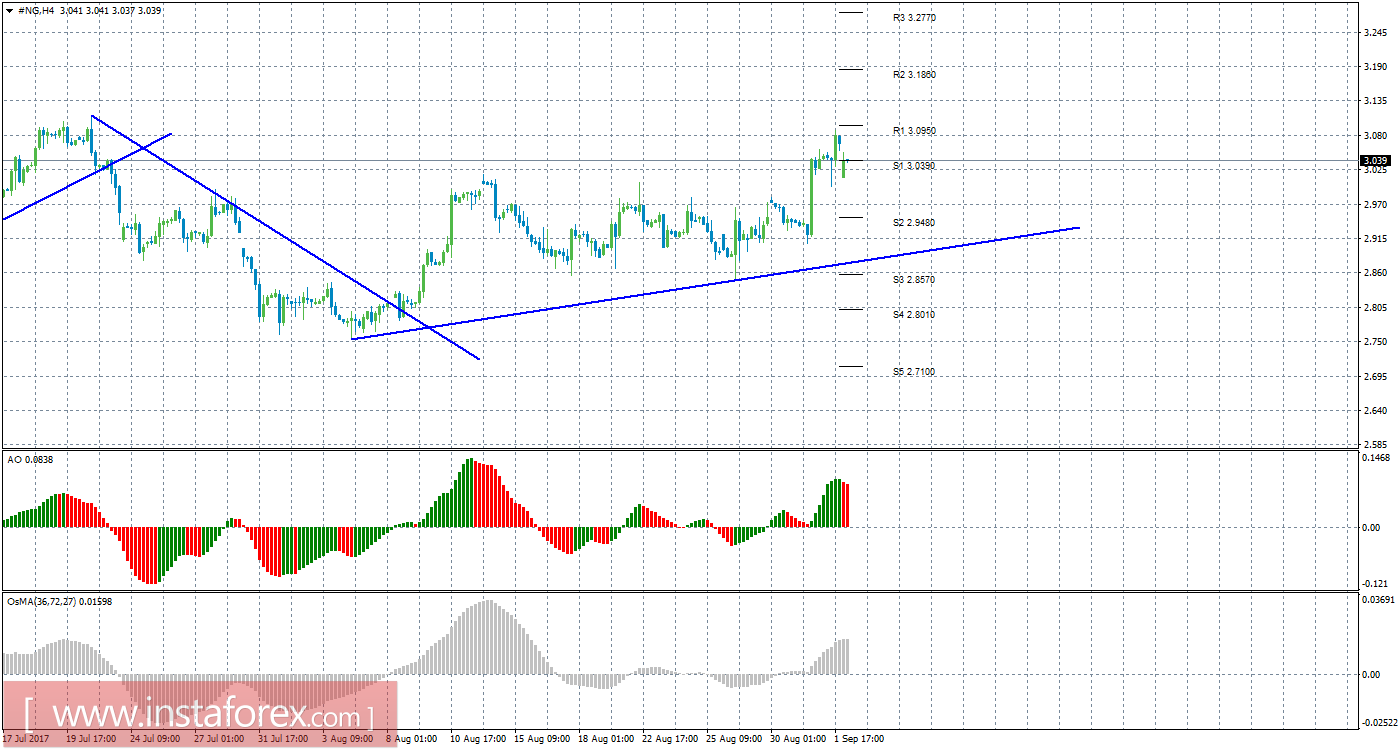The width and height of the screenshot is (1398, 750).
Task: Click the 27 Jul 01:00 time label
Action: tap(218, 740)
